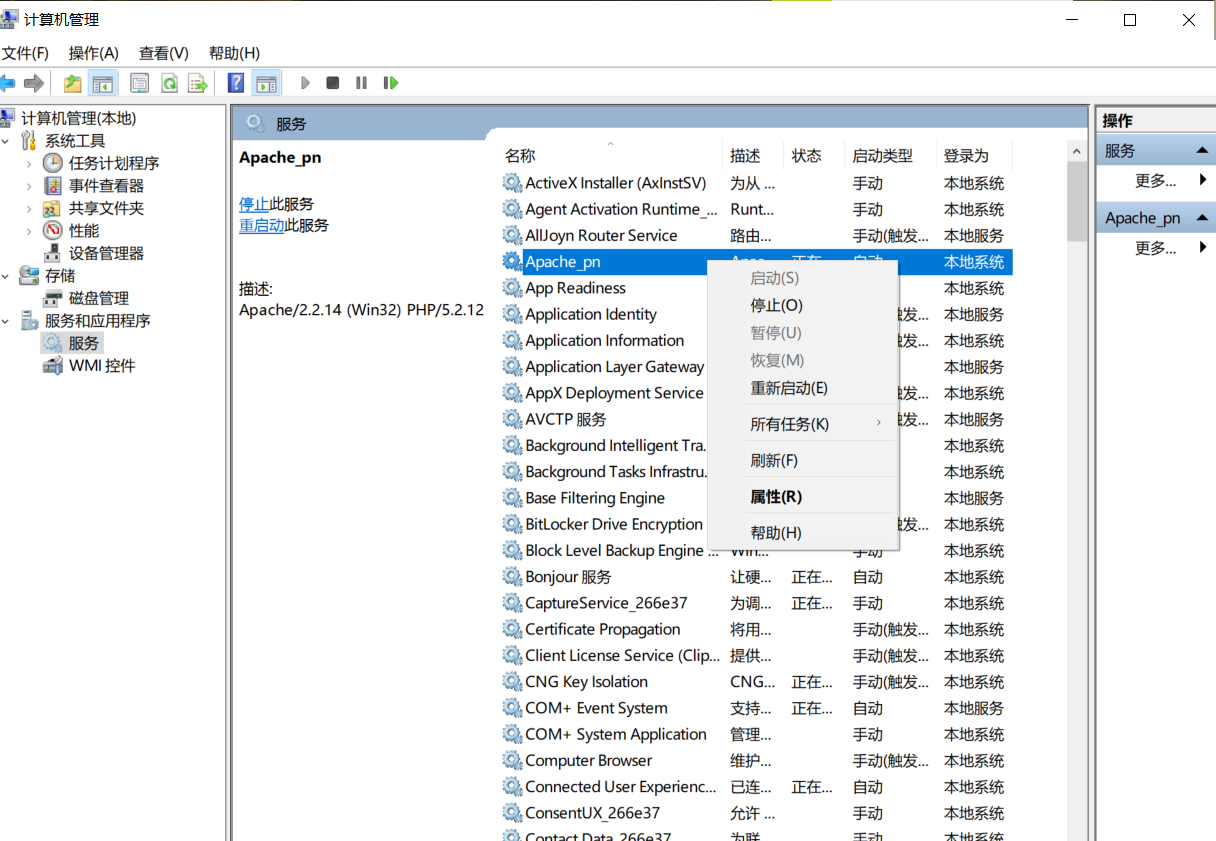Expand the 共享文件夹 tree node

point(29,208)
